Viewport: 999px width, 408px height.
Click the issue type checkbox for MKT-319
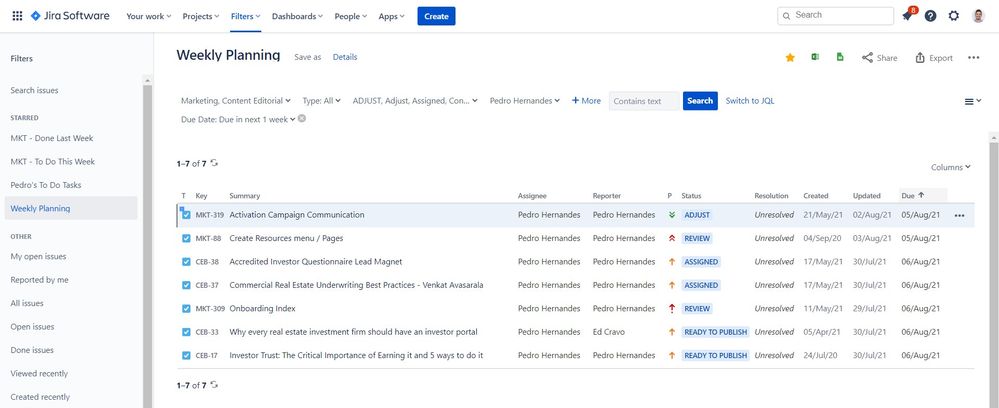(x=186, y=215)
